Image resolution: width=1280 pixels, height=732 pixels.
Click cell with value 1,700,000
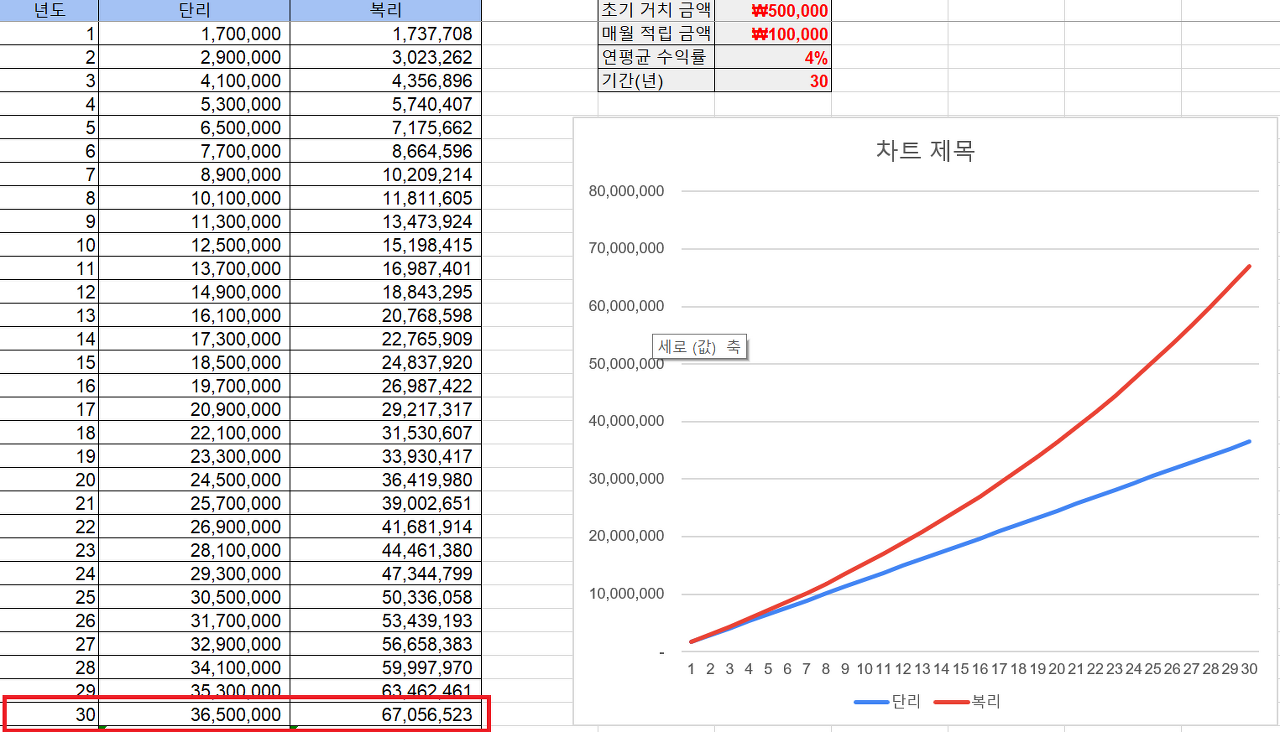click(194, 34)
